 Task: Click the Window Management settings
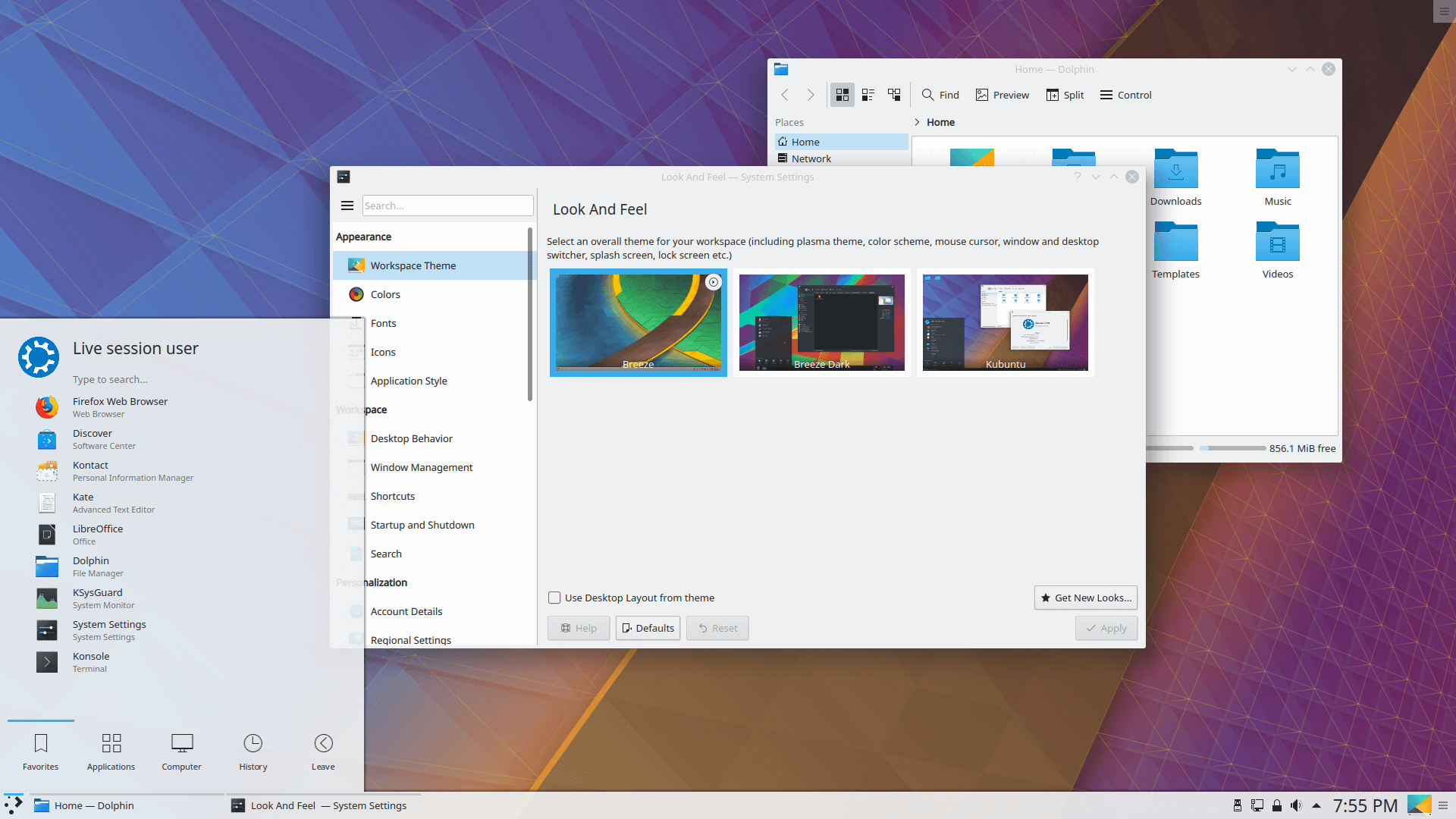click(x=420, y=467)
